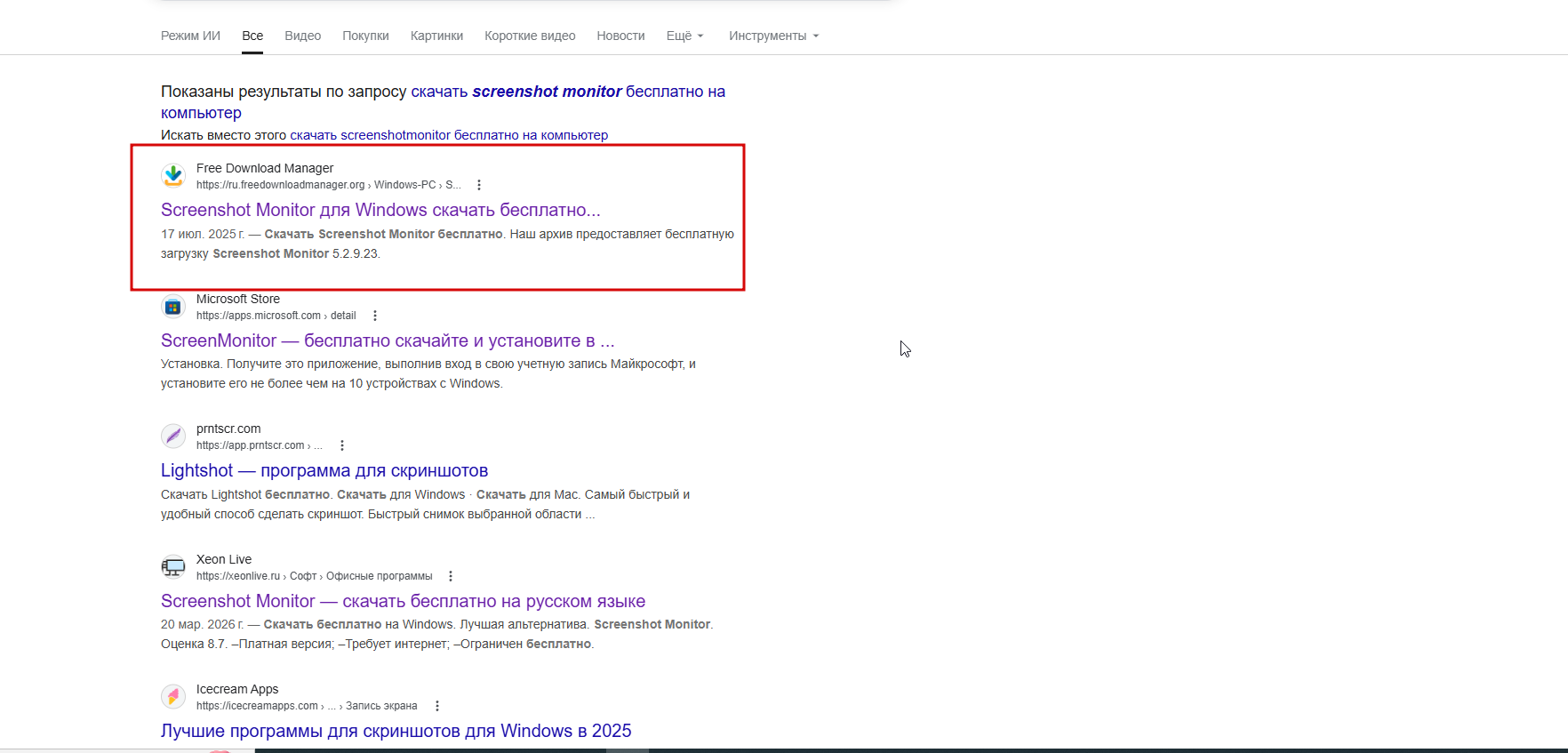Open Screenshot Monitor — скачать бесплатно на русском result
Viewport: 1568px width, 753px height.
tap(403, 601)
